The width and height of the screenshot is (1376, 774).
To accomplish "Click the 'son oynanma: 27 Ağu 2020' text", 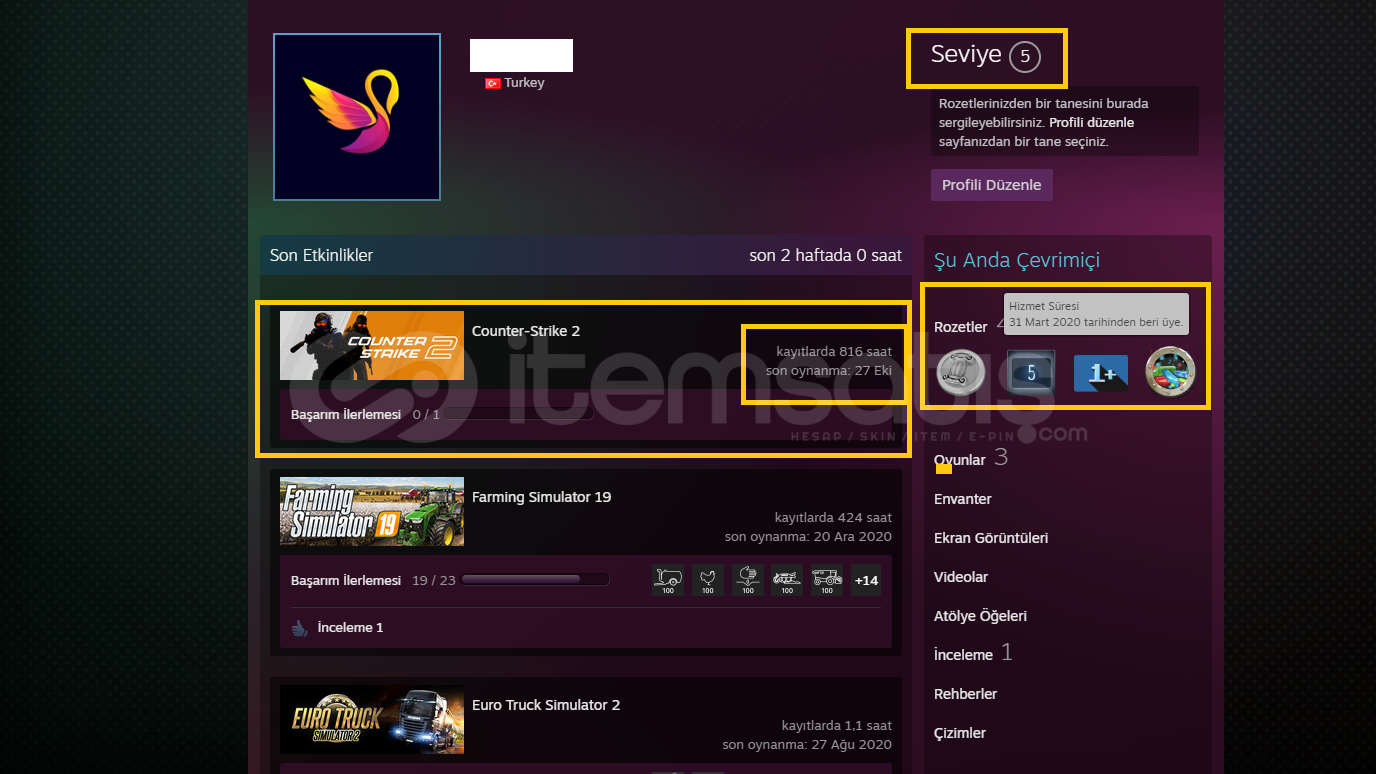I will click(x=808, y=745).
